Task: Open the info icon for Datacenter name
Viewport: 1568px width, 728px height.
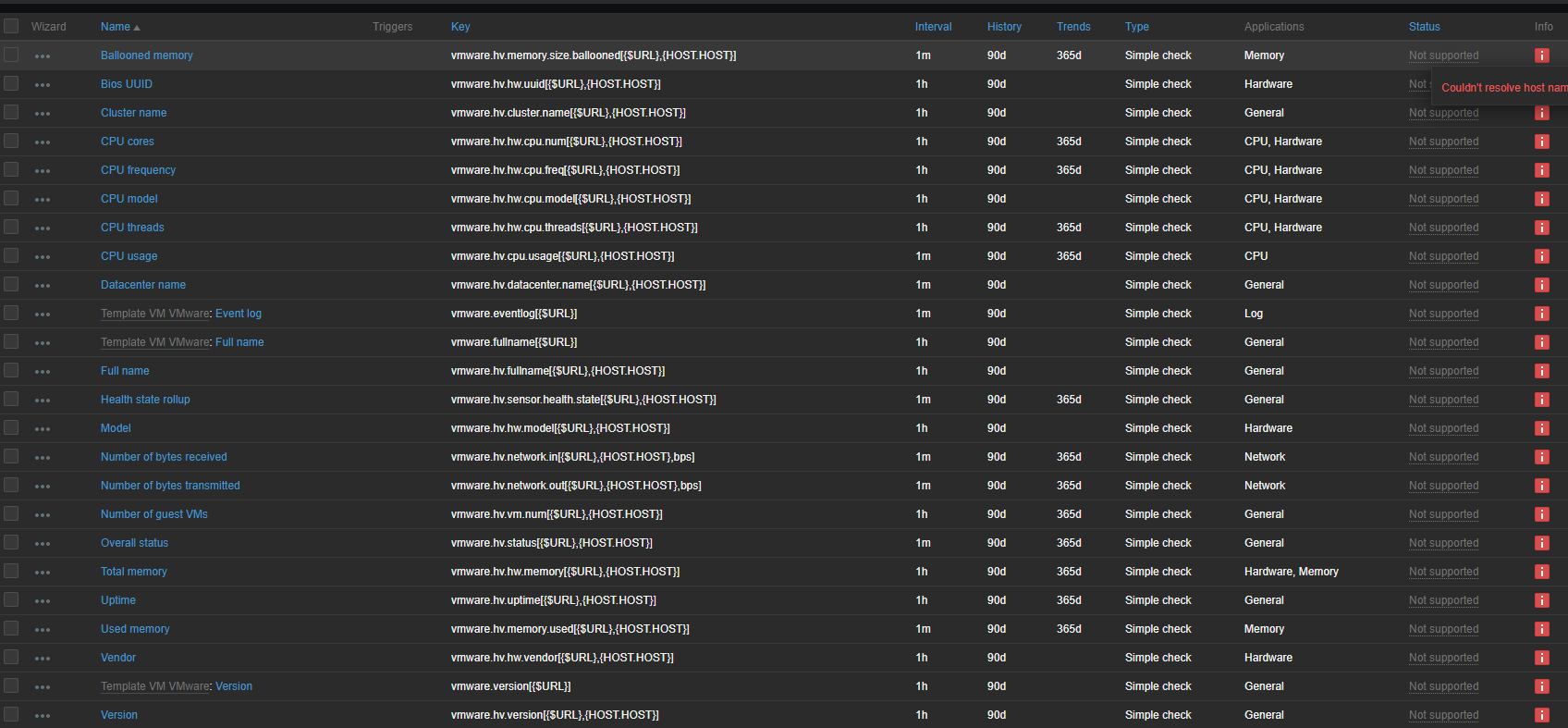Action: tap(1542, 285)
